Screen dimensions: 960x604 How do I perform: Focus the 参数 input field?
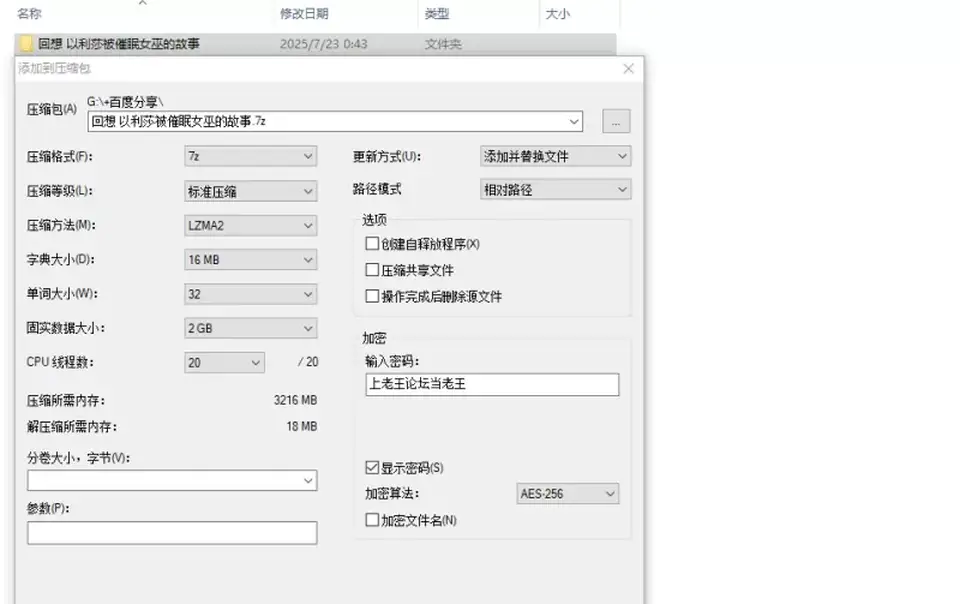click(172, 532)
